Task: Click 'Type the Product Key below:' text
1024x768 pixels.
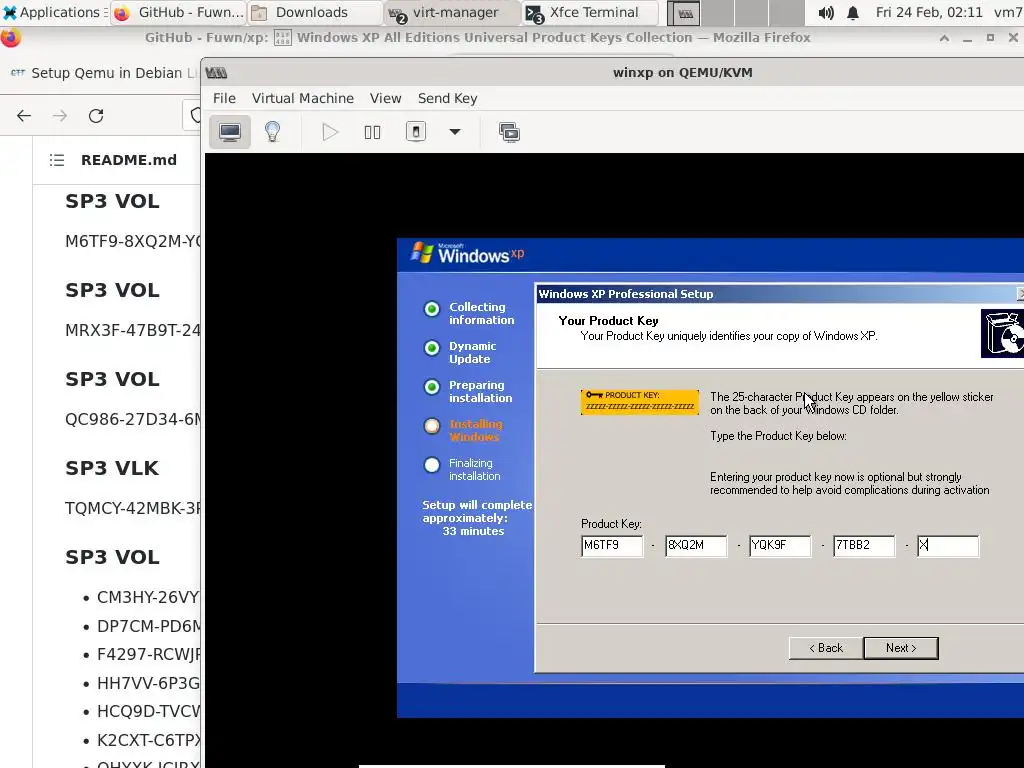Action: point(778,436)
